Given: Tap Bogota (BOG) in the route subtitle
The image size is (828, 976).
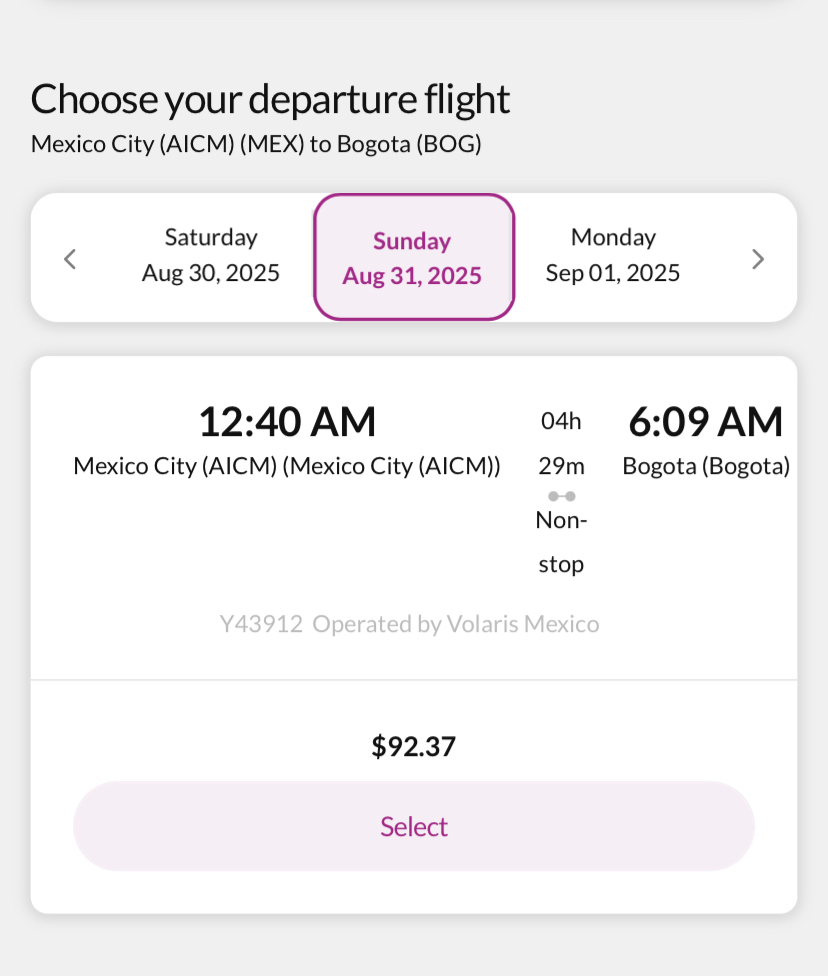Looking at the screenshot, I should tap(409, 144).
